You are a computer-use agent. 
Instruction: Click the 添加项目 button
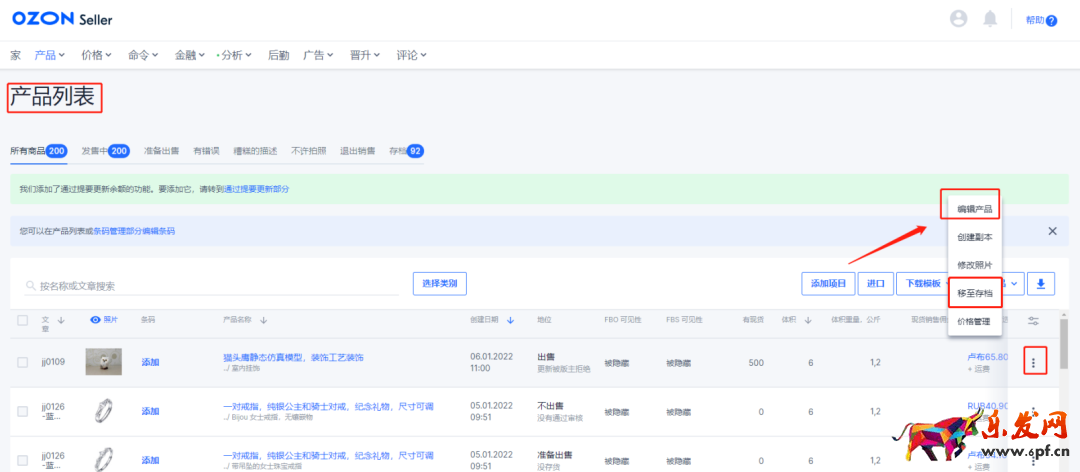point(828,284)
